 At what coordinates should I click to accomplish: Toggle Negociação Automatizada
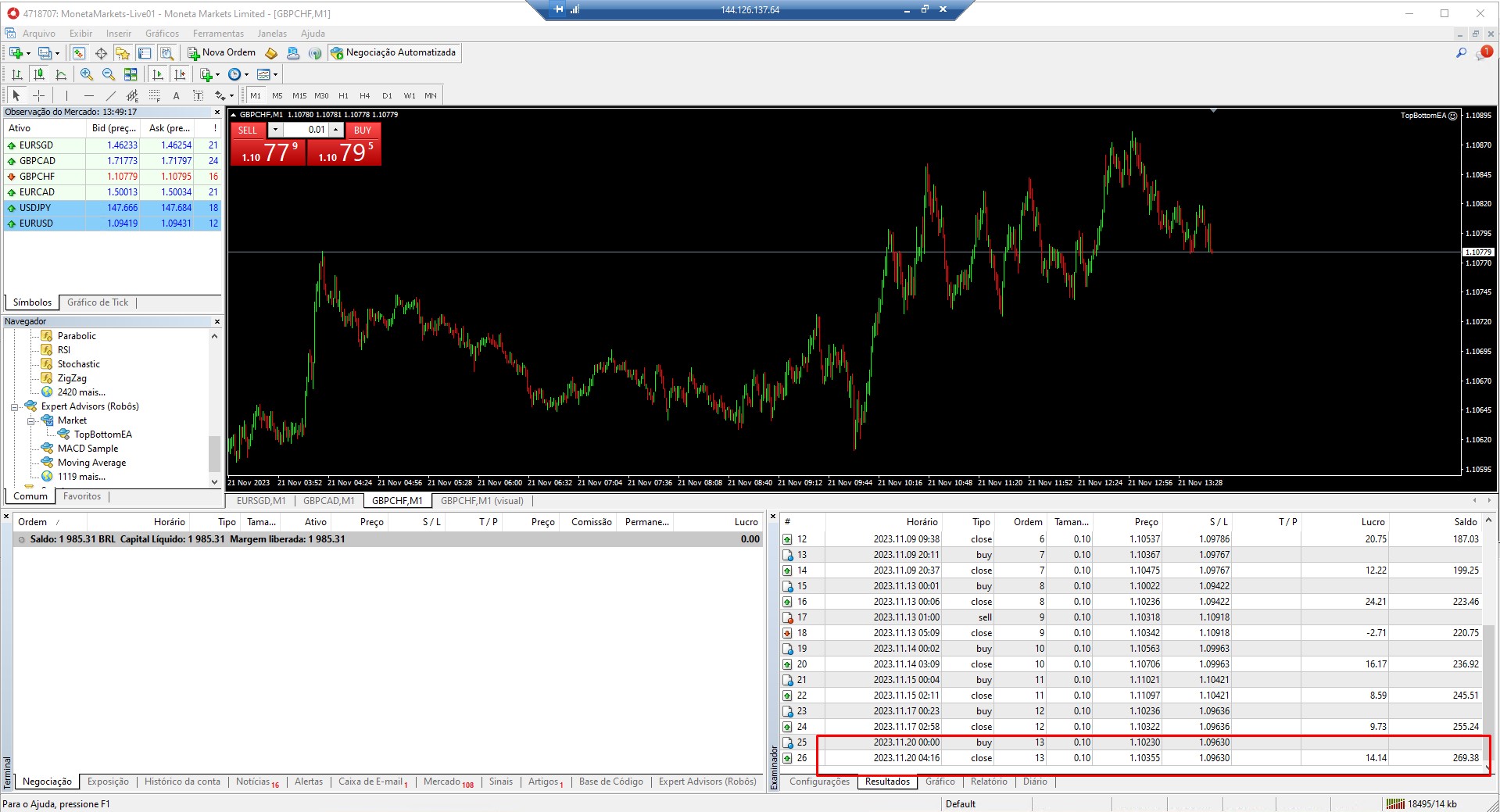(x=394, y=53)
